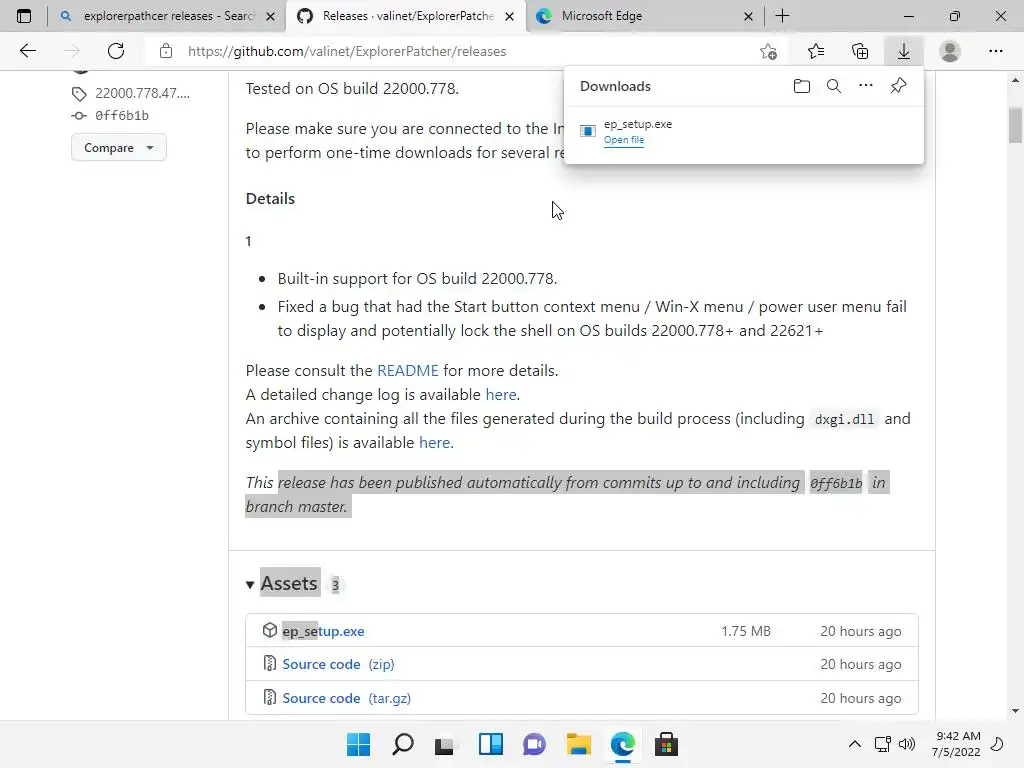This screenshot has height=768, width=1024.
Task: Open the tab actions menu icon
Action: click(24, 16)
